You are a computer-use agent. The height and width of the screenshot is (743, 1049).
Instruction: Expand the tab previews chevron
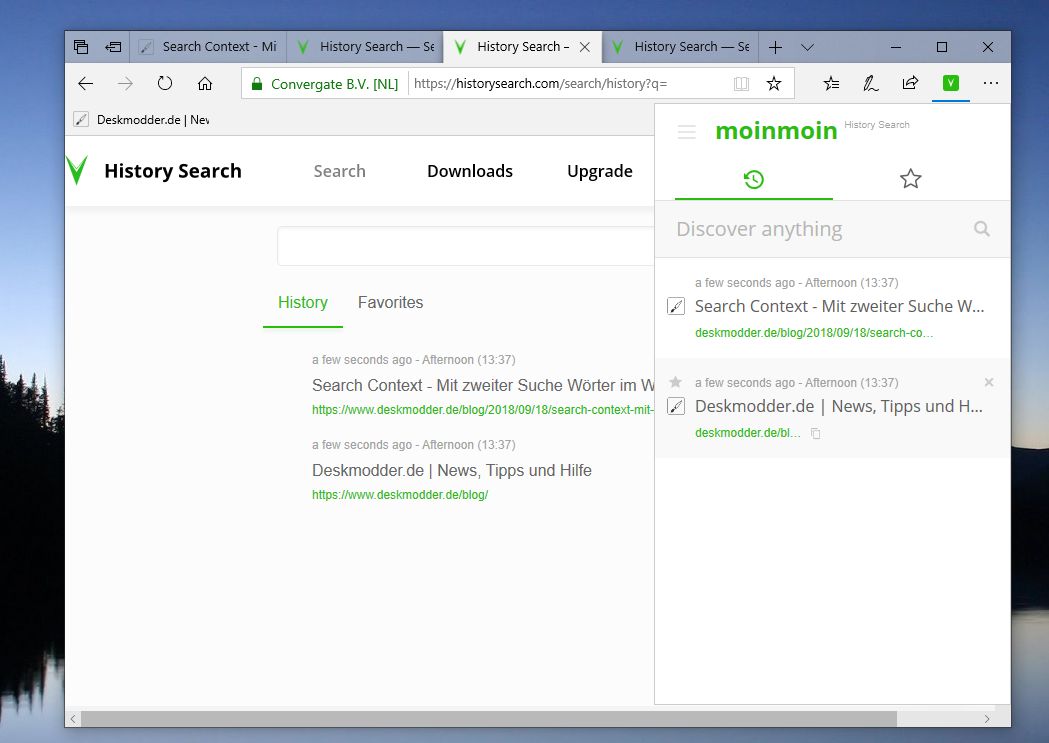pos(807,47)
